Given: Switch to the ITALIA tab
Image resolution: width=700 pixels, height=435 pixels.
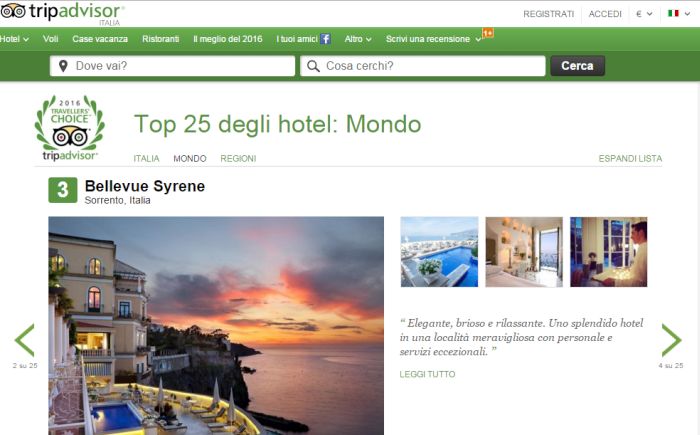Looking at the screenshot, I should pos(146,159).
